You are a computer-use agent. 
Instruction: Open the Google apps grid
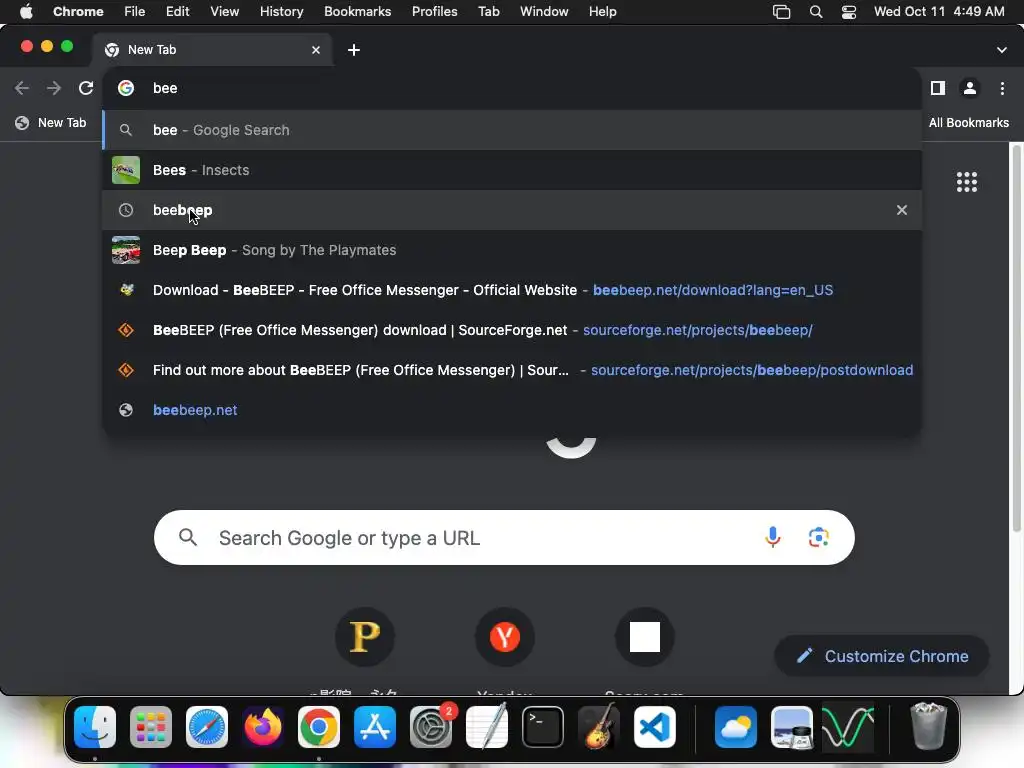pos(967,182)
